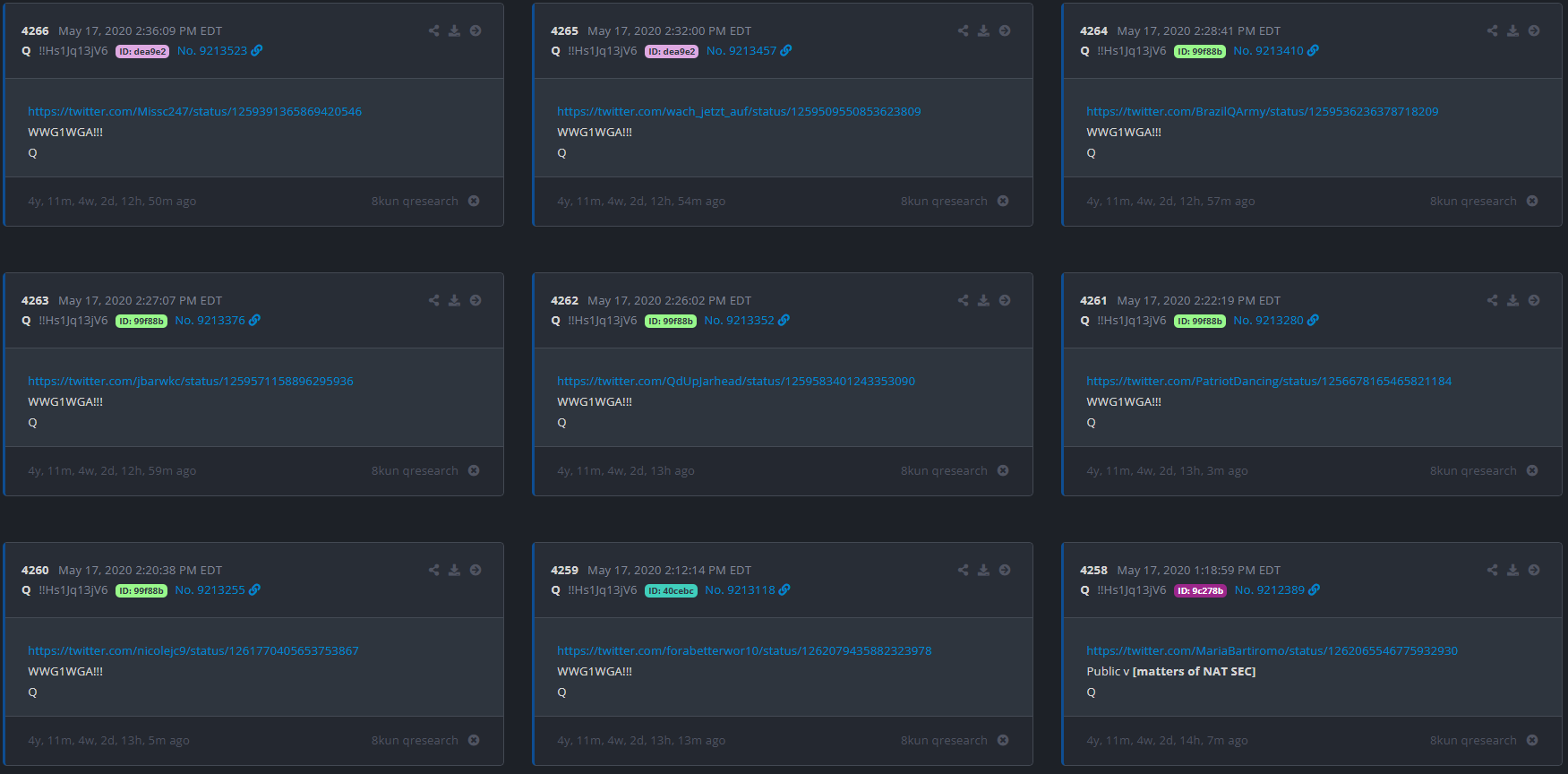Follow the No. 9213410 post link
1568x774 pixels.
(x=1276, y=51)
